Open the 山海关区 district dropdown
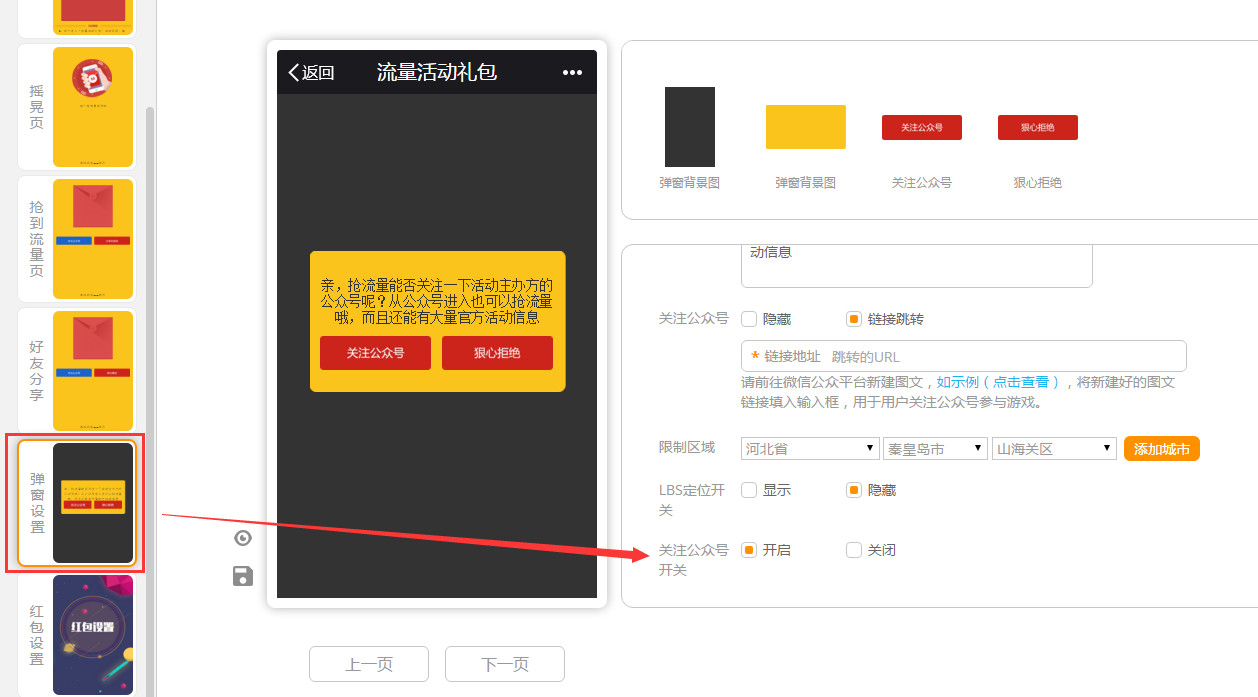The image size is (1258, 697). (x=1054, y=449)
